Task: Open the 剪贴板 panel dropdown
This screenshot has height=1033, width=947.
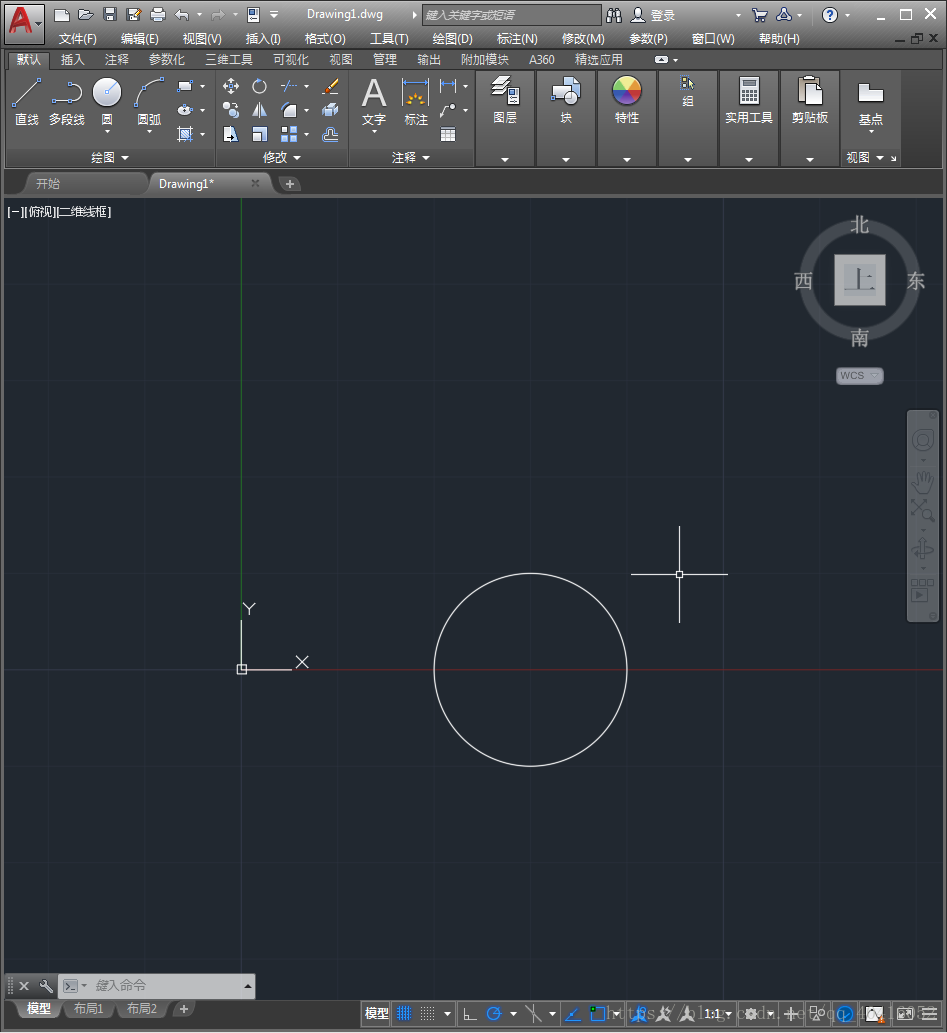Action: pyautogui.click(x=810, y=159)
